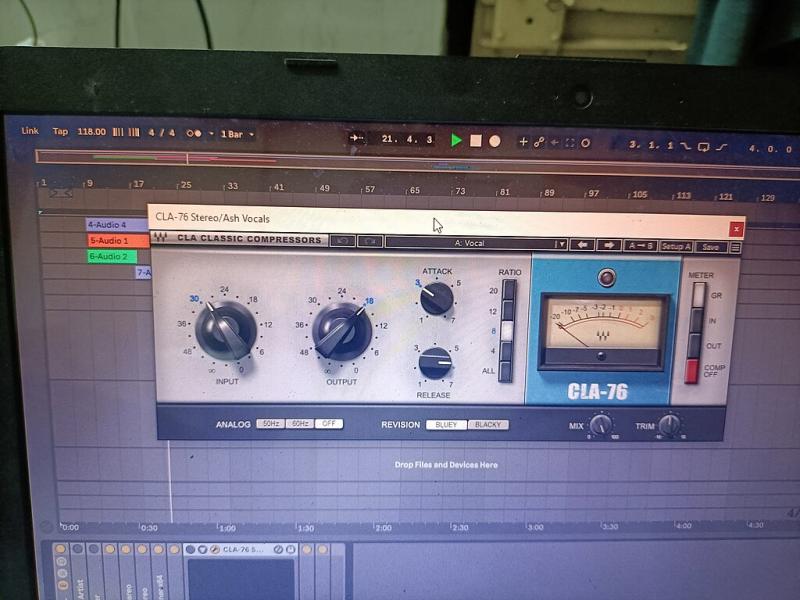800x600 pixels.
Task: Select the 118.00 tempo field
Action: pyautogui.click(x=91, y=132)
